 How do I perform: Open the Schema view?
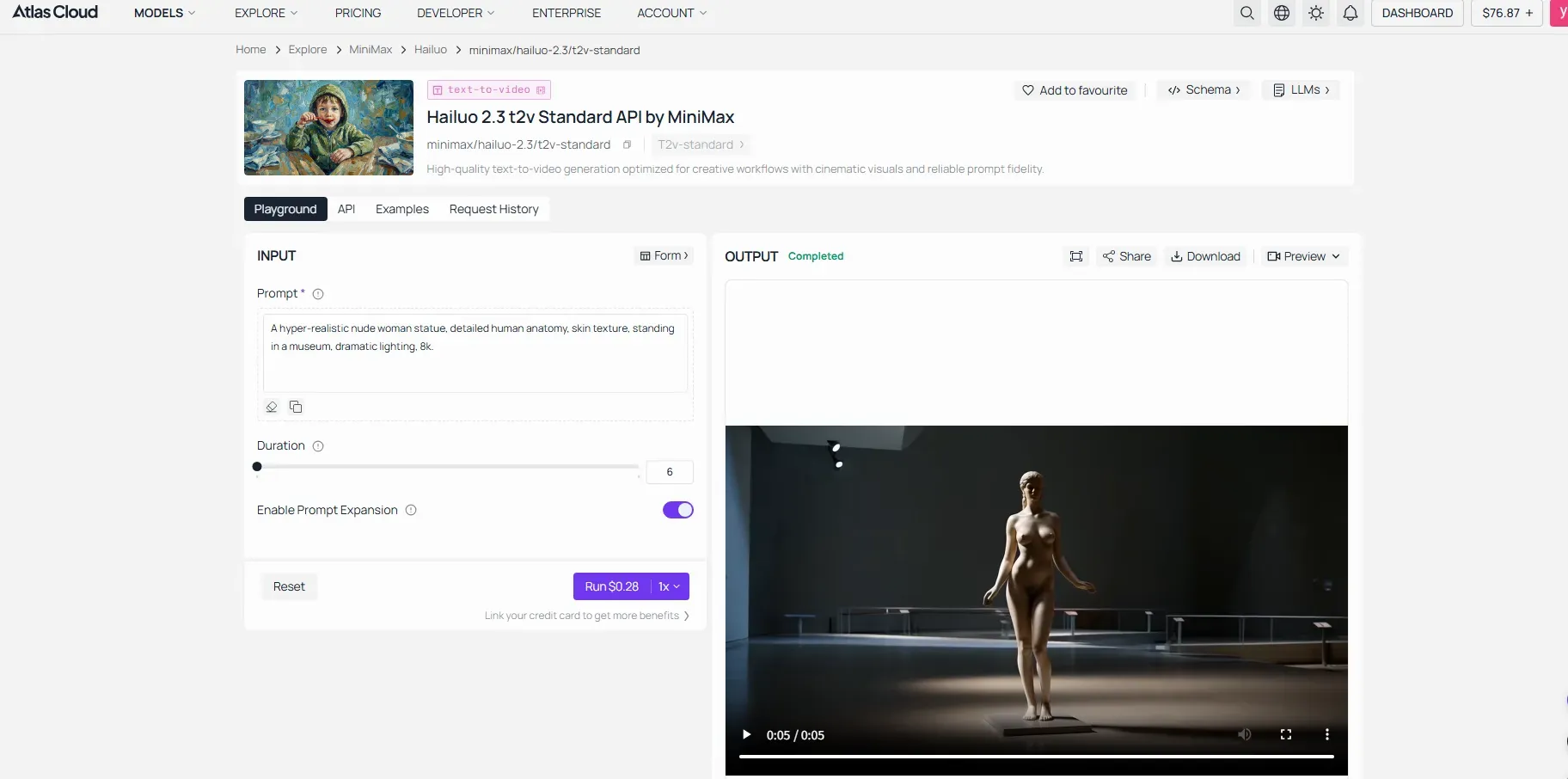[x=1204, y=89]
